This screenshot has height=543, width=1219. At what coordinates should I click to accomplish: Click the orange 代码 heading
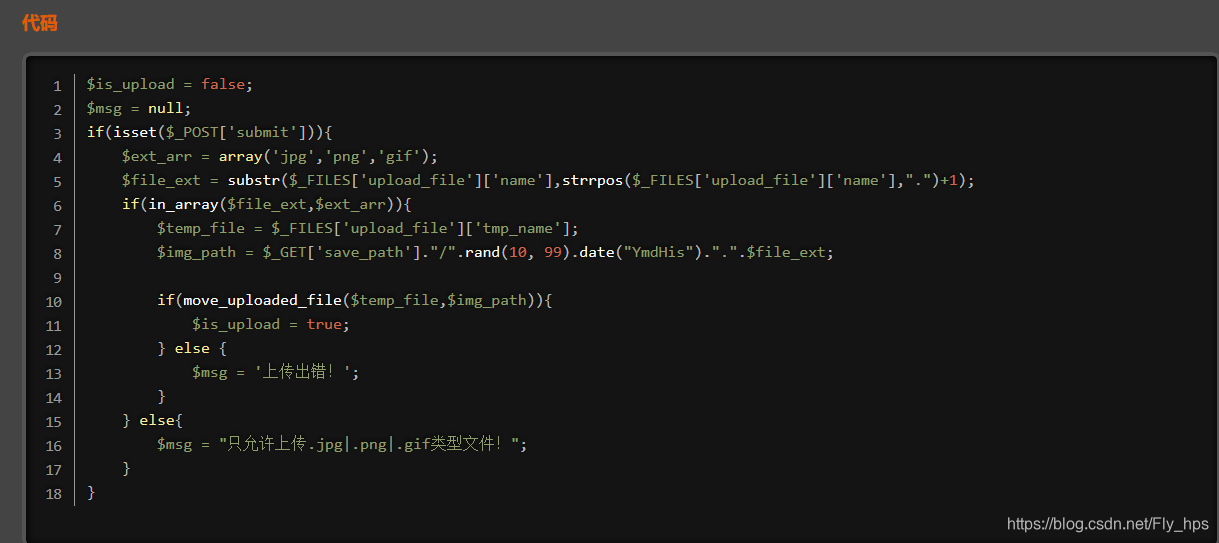(x=40, y=23)
